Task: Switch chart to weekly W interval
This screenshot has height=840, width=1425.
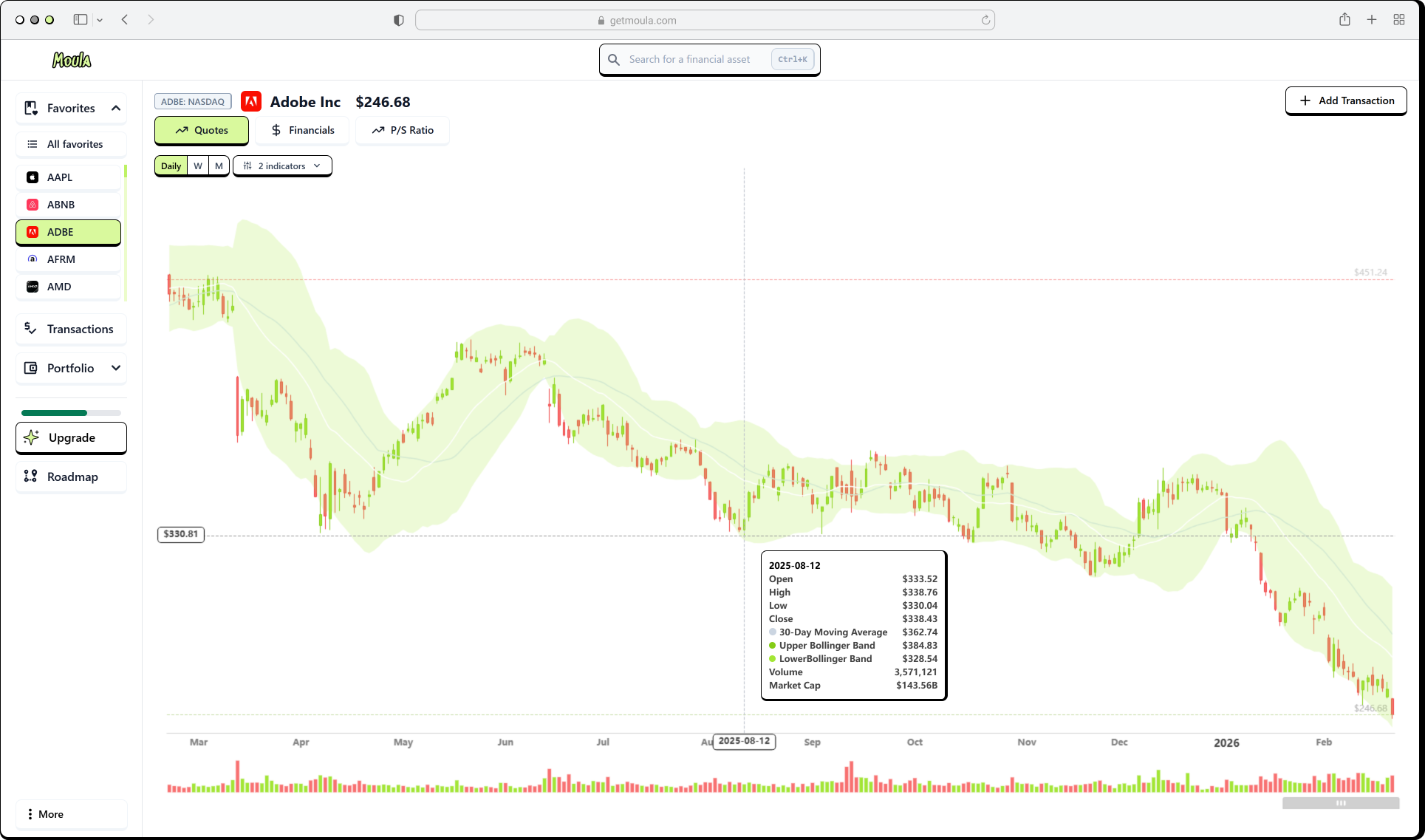Action: point(198,166)
